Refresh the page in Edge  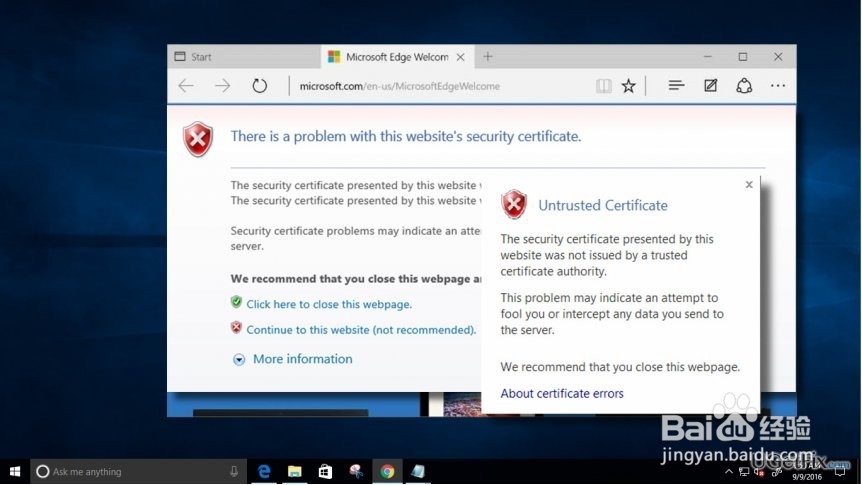(x=259, y=86)
